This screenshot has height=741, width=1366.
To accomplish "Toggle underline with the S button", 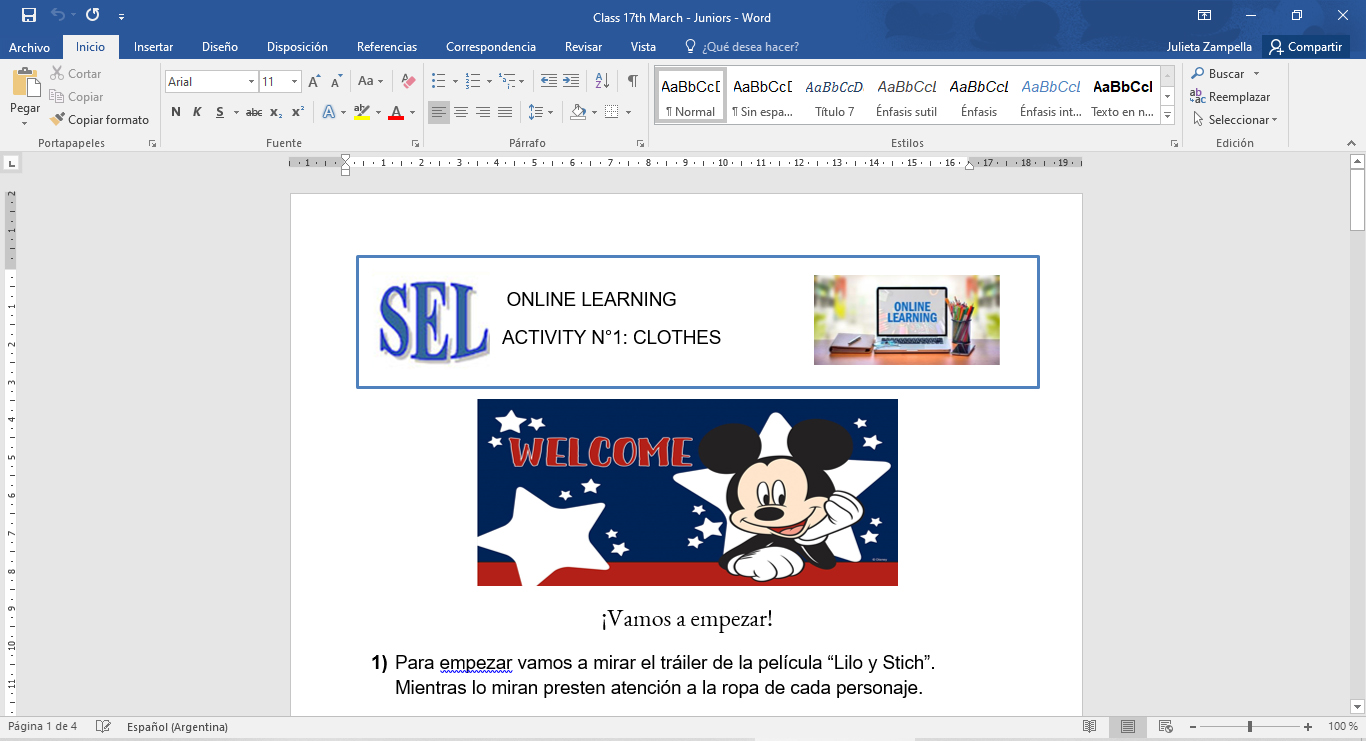I will click(x=220, y=112).
